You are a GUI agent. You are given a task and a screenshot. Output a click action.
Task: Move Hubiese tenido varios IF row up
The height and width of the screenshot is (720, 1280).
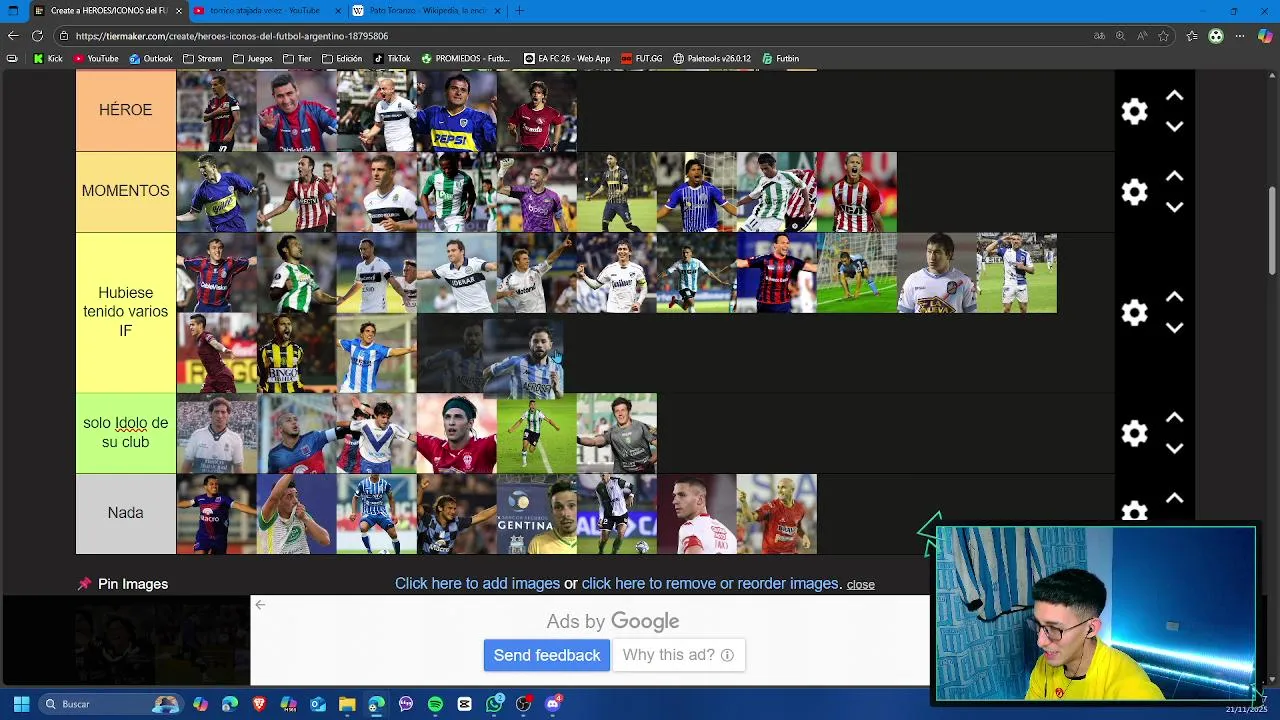tap(1175, 297)
